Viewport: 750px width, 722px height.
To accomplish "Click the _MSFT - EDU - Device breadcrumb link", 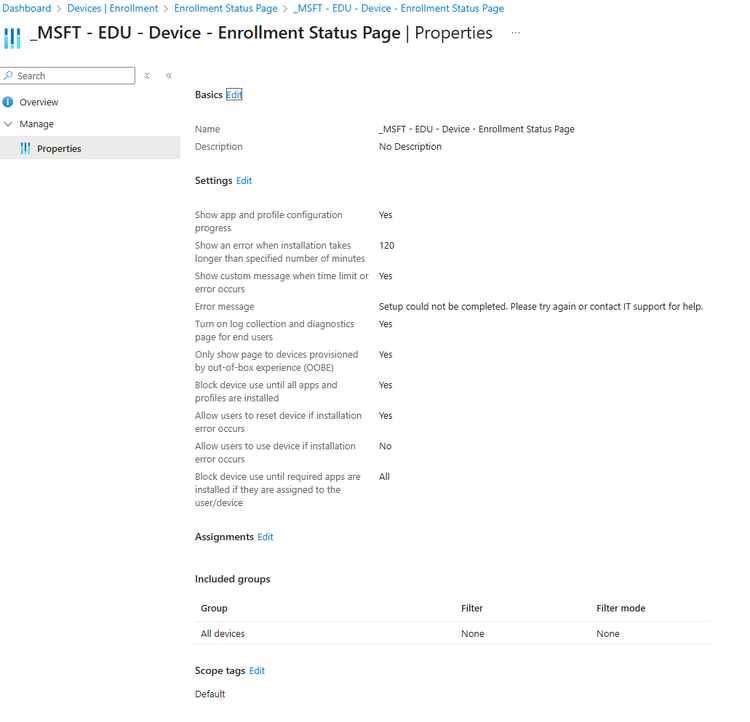I will click(398, 9).
